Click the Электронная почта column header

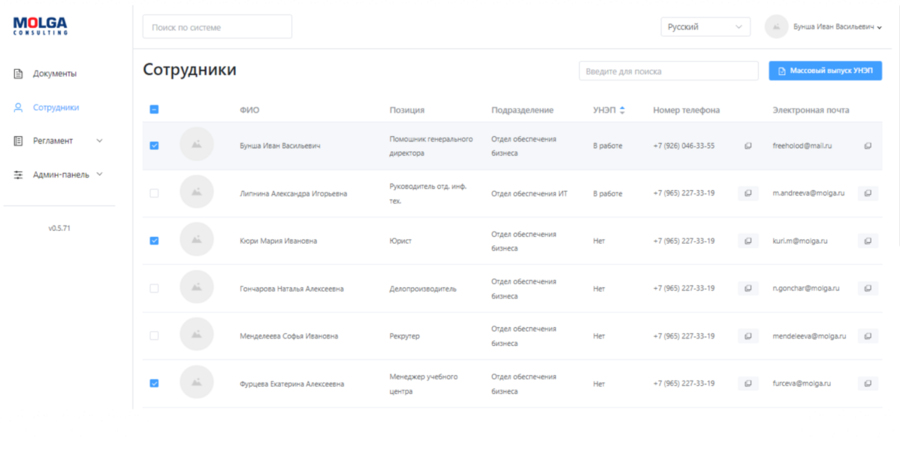[x=810, y=110]
